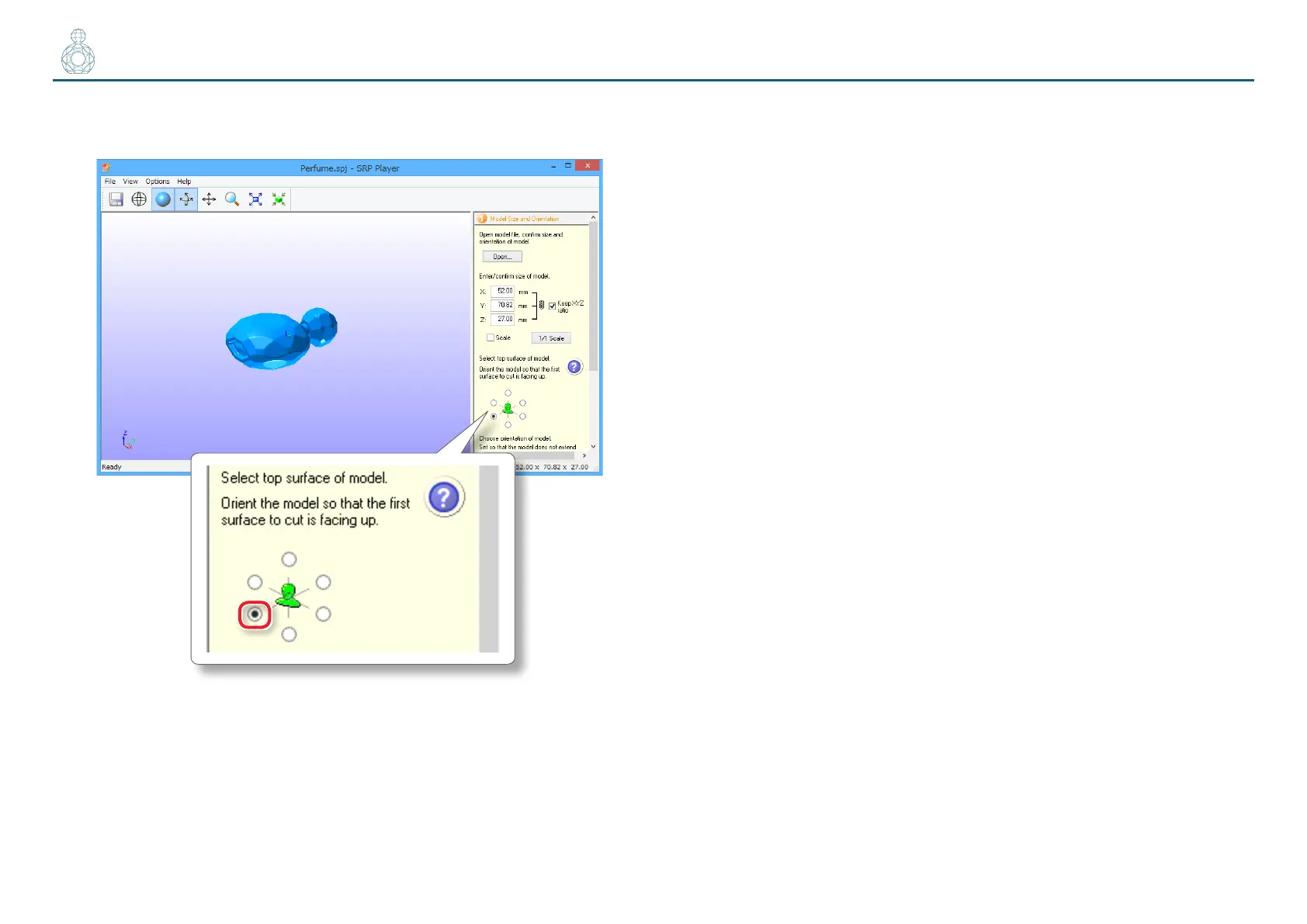Click the side panel horizontal scroll-right arrow
Image resolution: width=1307 pixels, height=924 pixels.
click(584, 456)
